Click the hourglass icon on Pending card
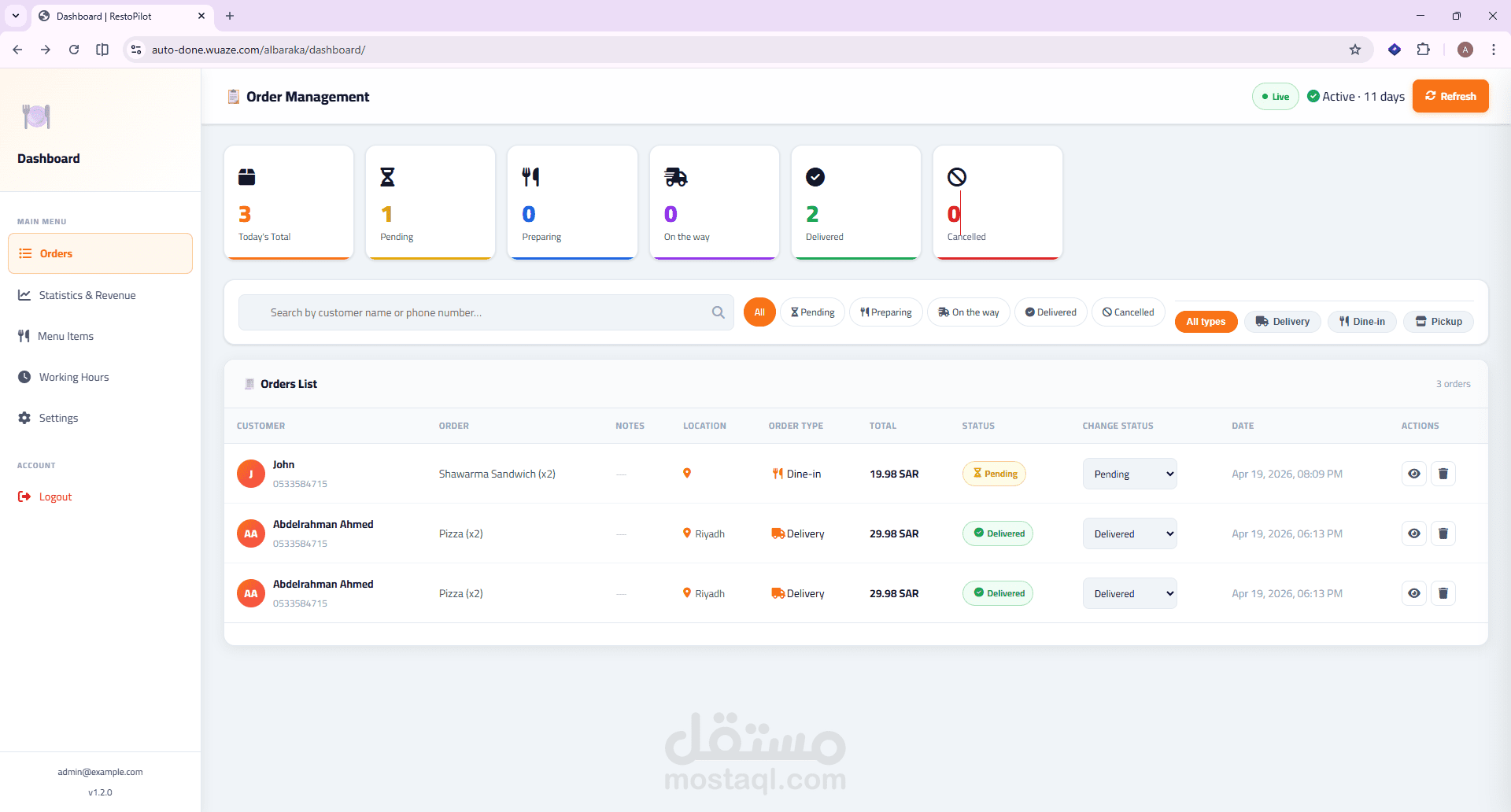The height and width of the screenshot is (812, 1511). click(x=387, y=177)
